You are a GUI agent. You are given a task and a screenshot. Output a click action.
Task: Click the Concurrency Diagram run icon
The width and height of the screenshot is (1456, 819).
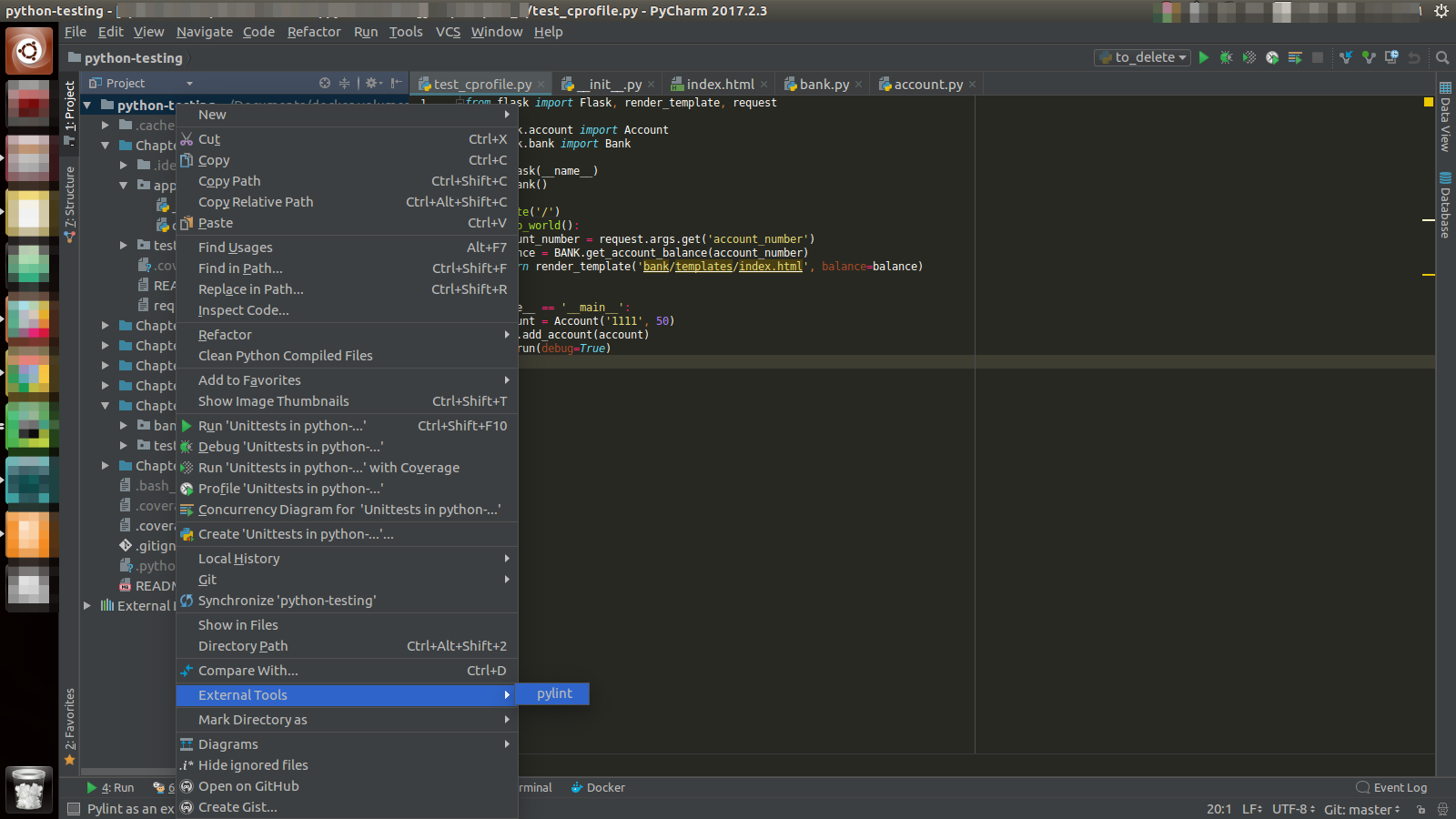[1295, 57]
